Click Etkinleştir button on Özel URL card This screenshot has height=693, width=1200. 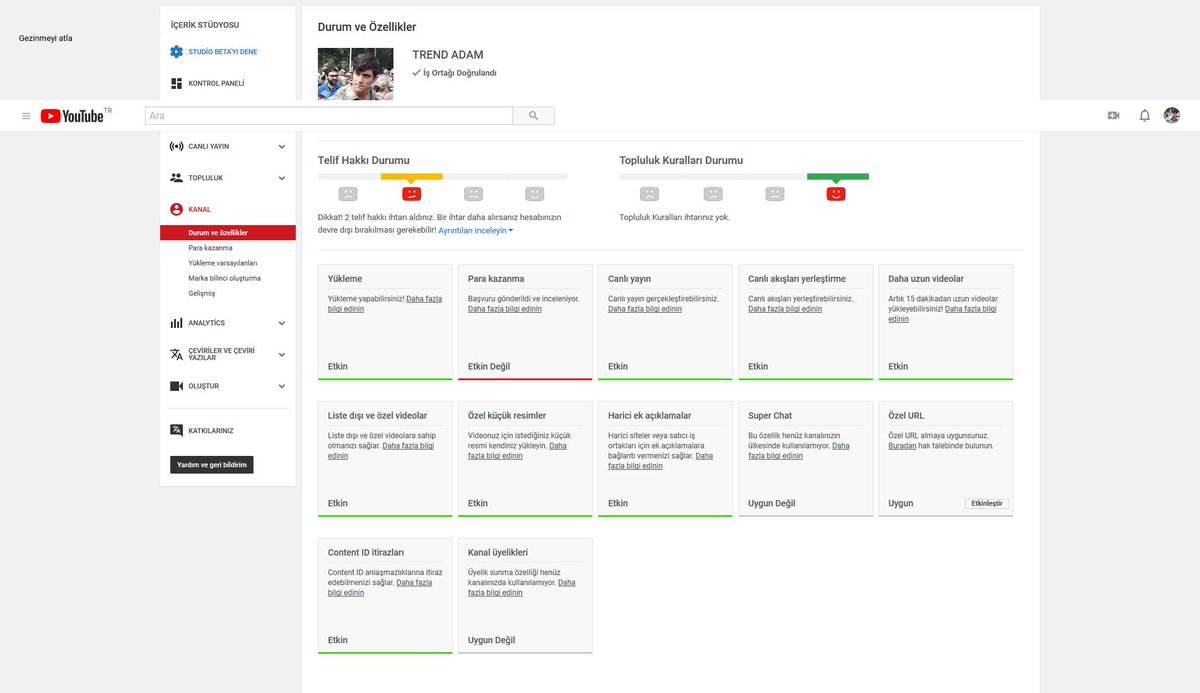[x=987, y=504]
